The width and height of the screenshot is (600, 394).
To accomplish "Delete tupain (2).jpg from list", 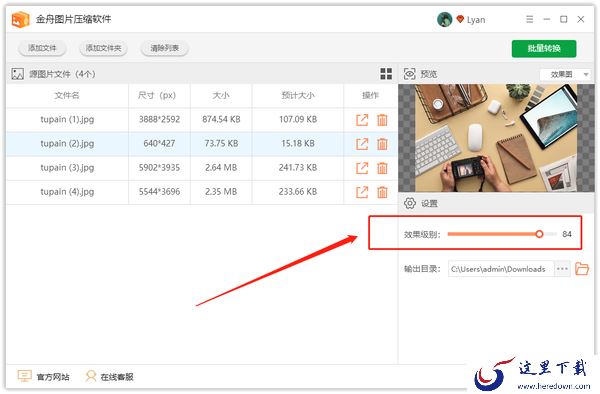I will [382, 144].
